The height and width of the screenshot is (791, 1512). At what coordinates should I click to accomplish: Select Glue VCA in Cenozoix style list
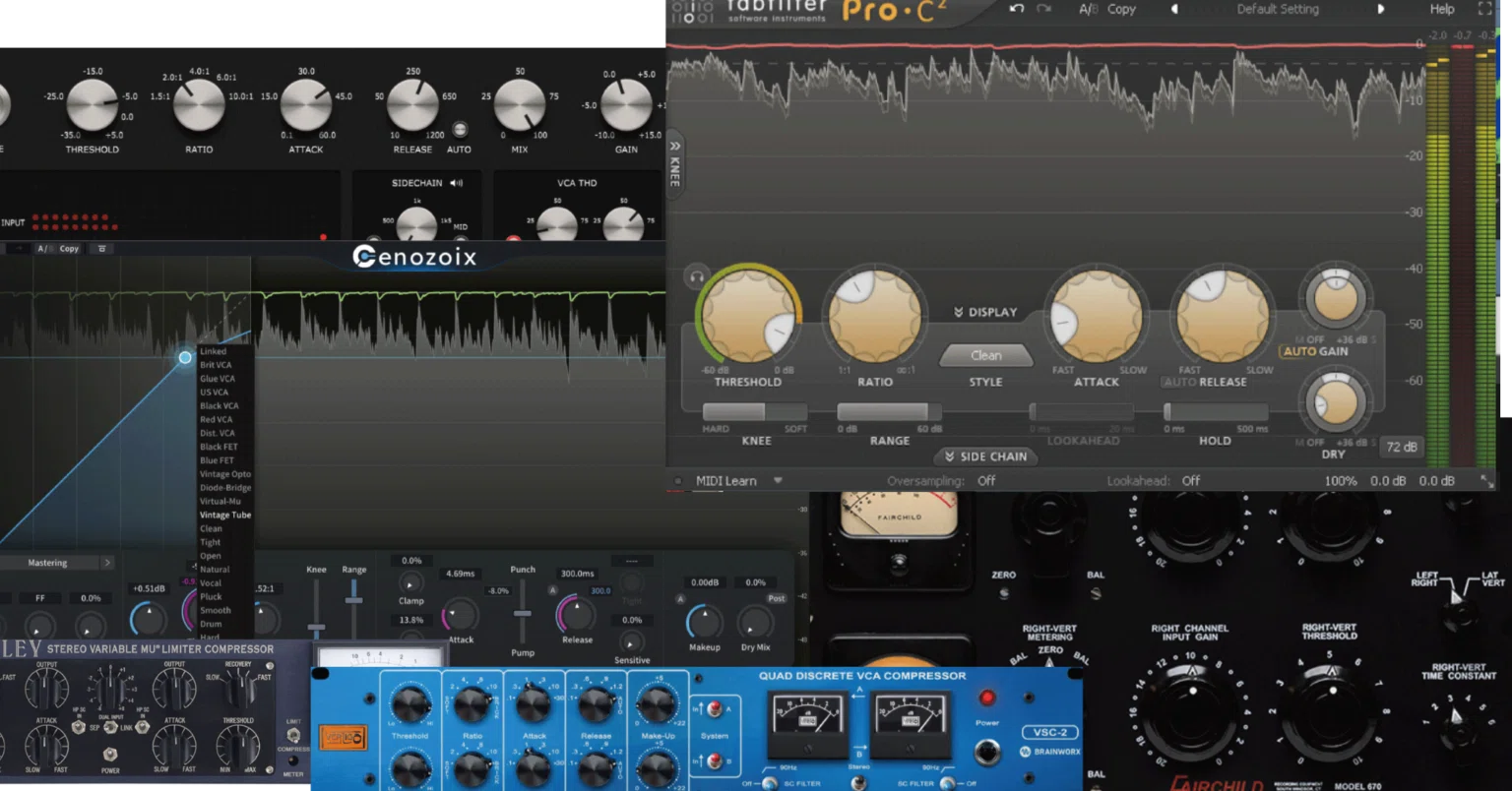point(218,379)
